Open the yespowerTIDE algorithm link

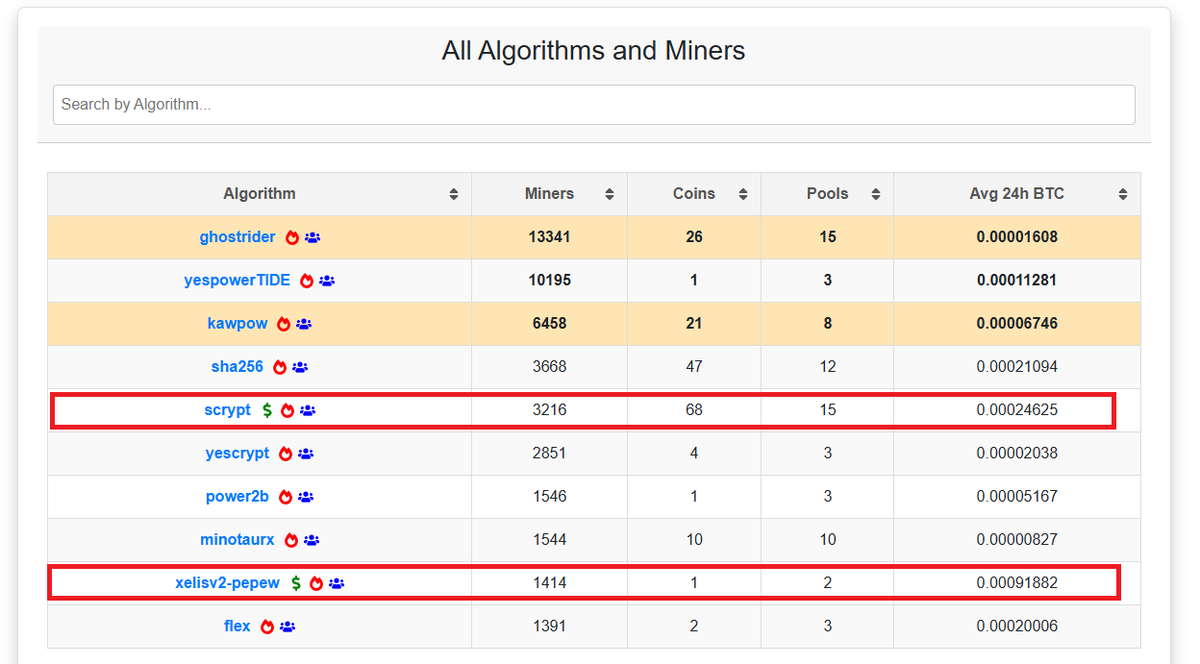(x=237, y=280)
